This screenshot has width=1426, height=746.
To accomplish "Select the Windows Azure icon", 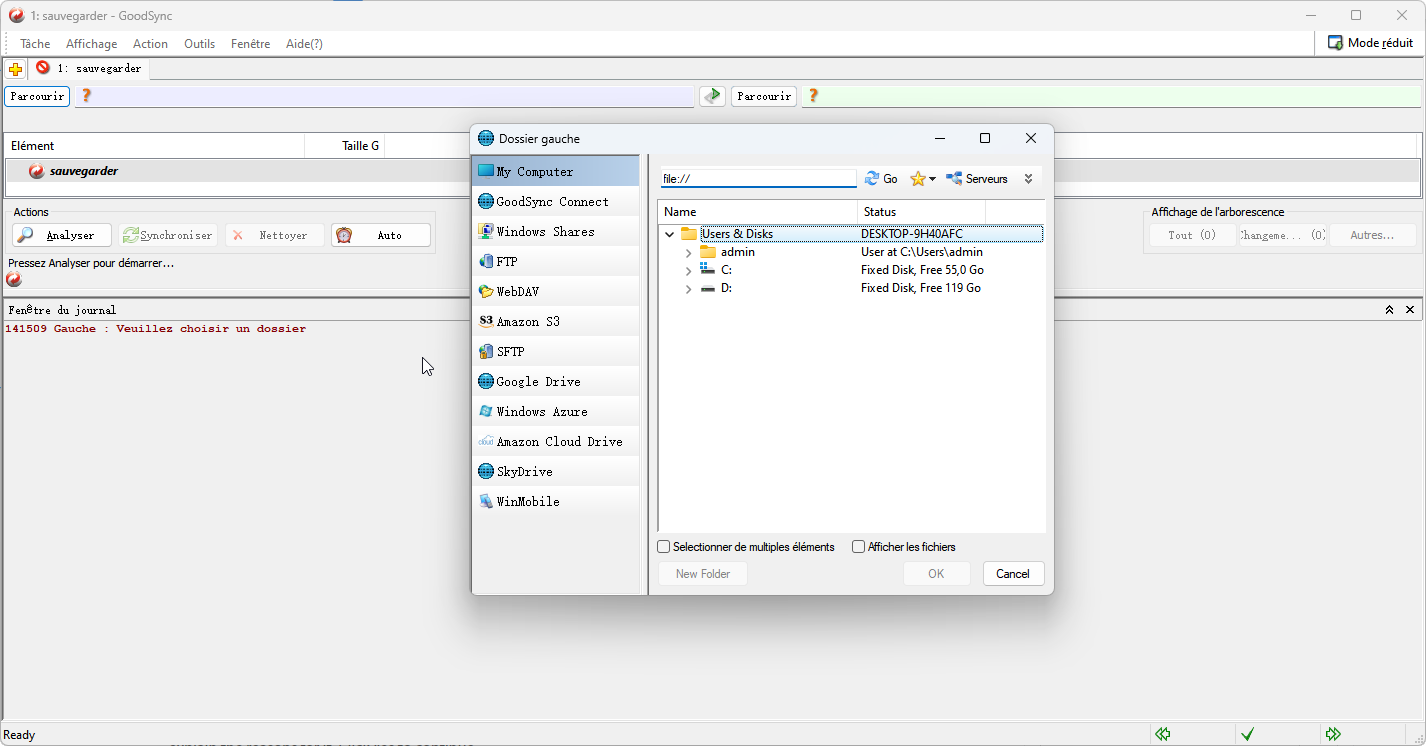I will tap(486, 411).
